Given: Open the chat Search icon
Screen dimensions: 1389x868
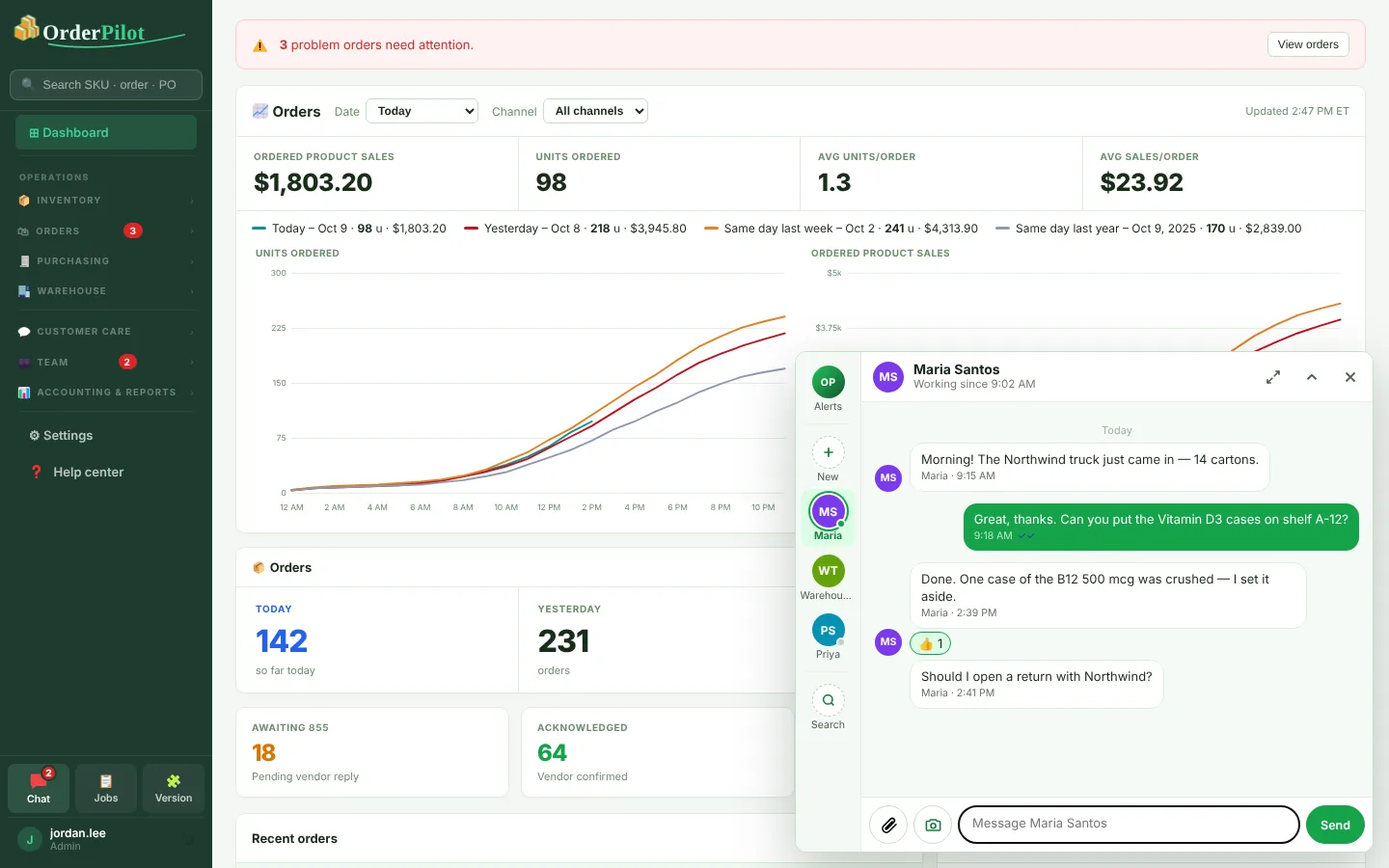Looking at the screenshot, I should 828,707.
